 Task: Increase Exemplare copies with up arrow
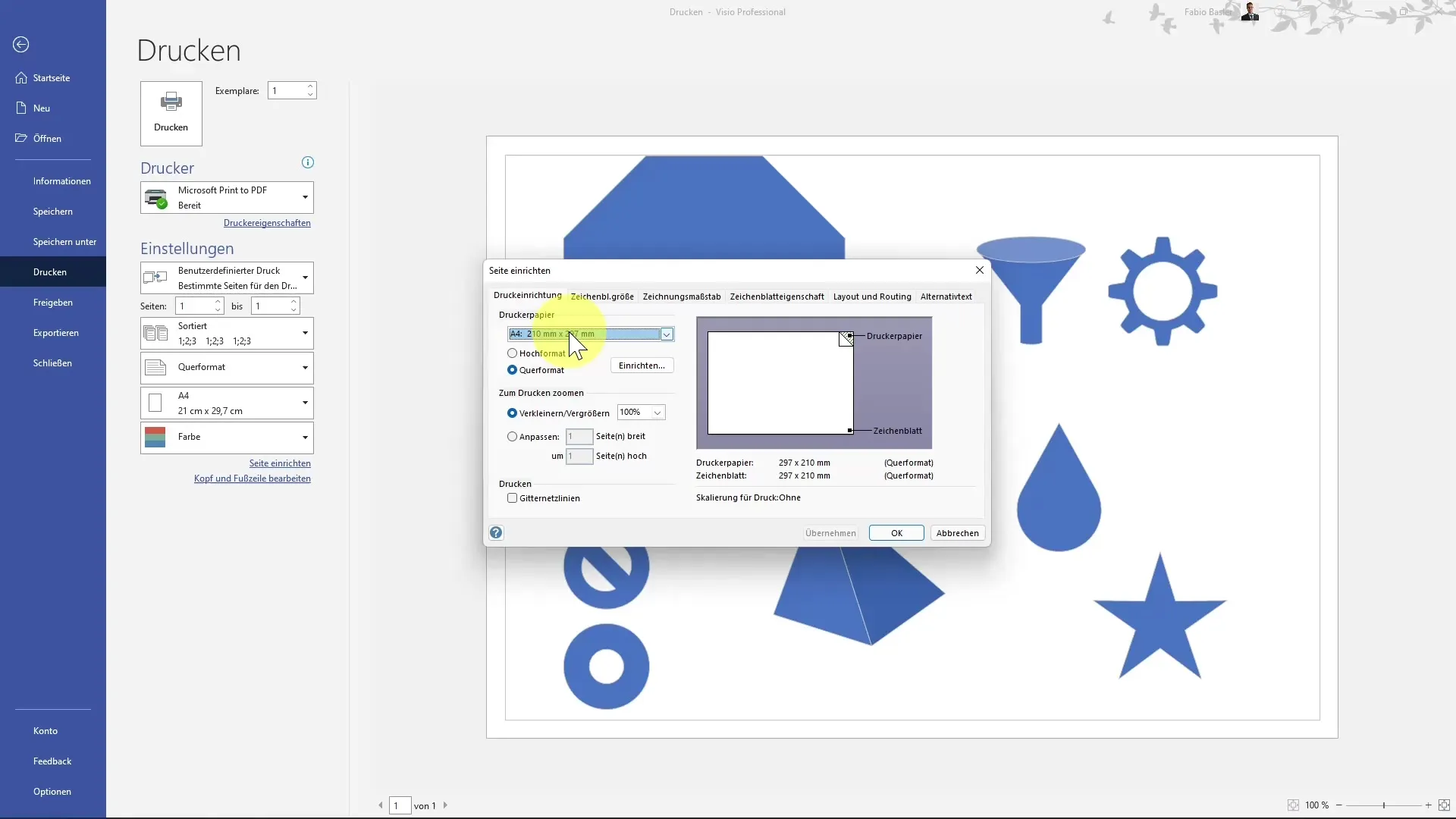click(x=310, y=86)
